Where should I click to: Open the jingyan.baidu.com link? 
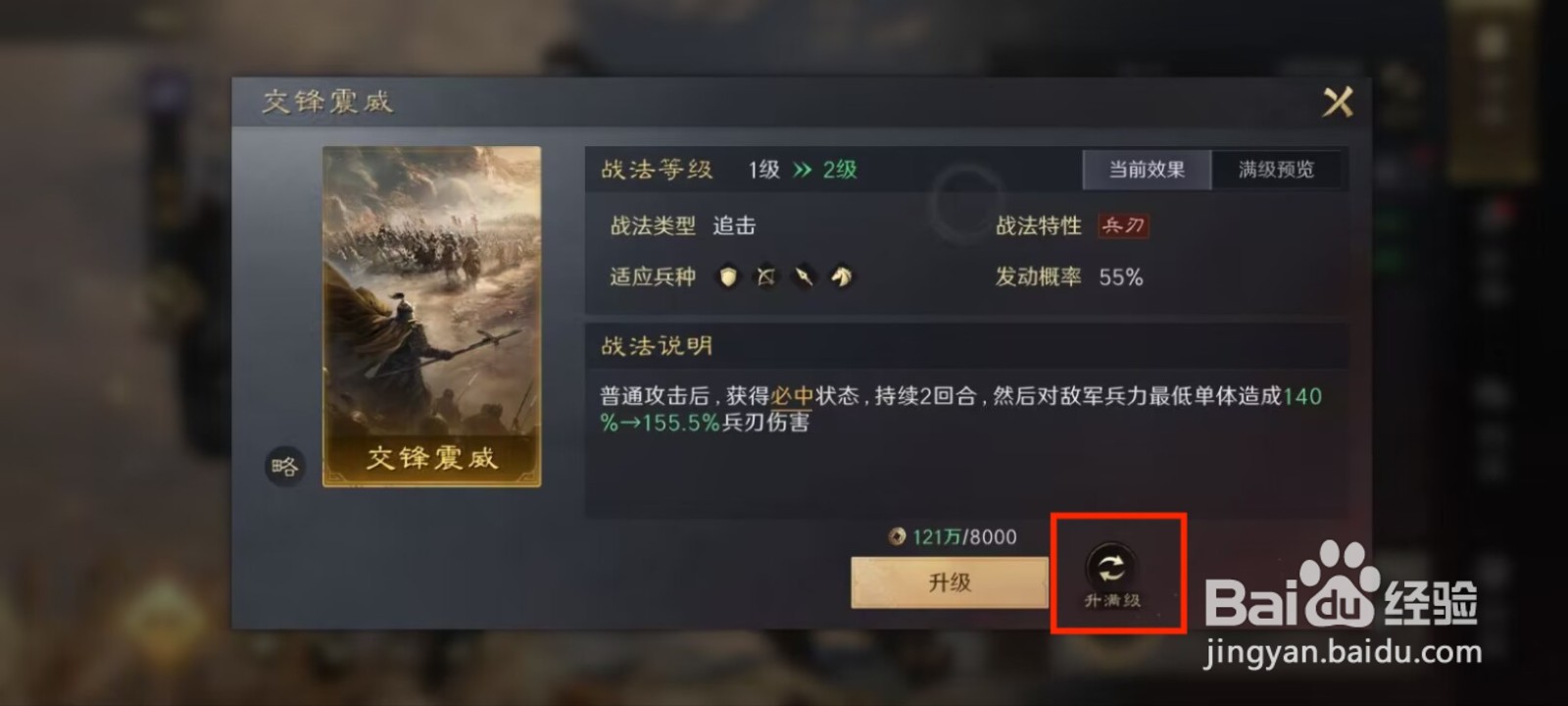[x=1343, y=651]
